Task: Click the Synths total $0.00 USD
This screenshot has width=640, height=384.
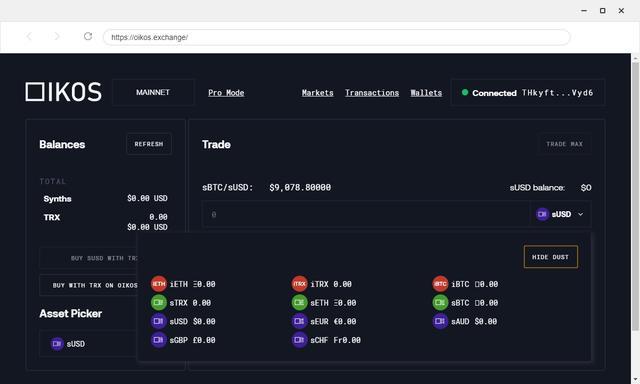Action: [x=147, y=198]
